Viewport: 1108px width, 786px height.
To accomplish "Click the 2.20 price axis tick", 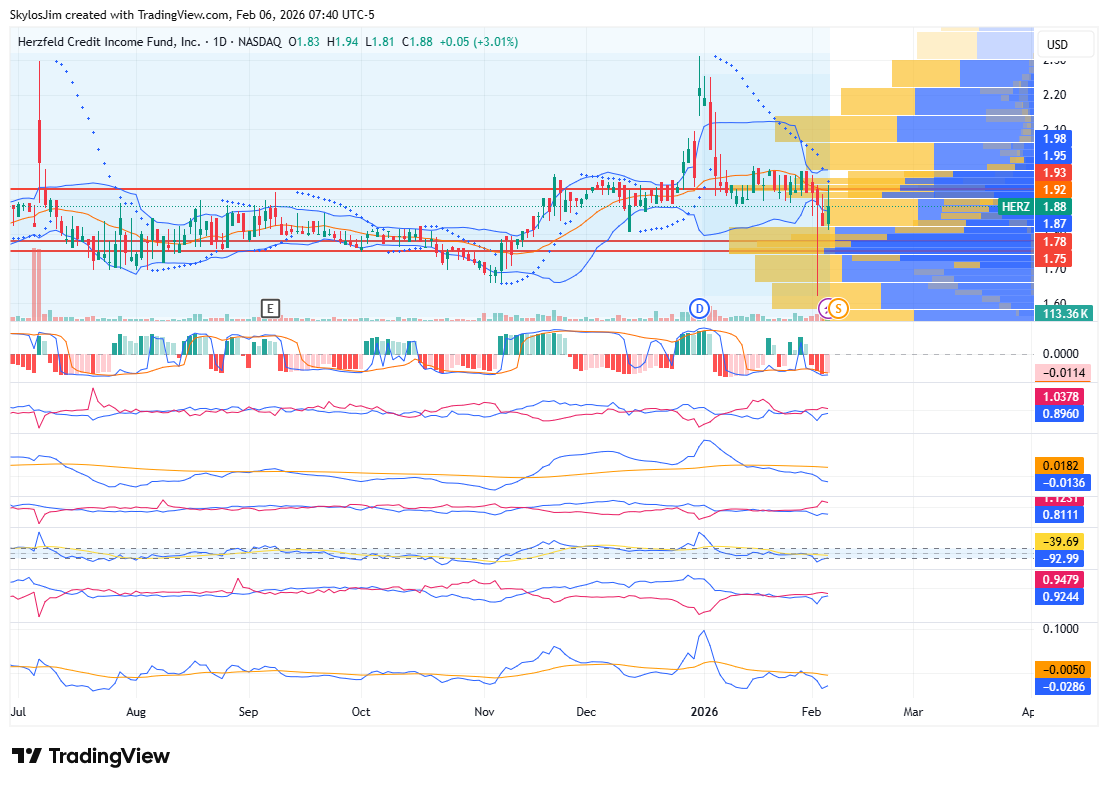I will pos(1054,95).
